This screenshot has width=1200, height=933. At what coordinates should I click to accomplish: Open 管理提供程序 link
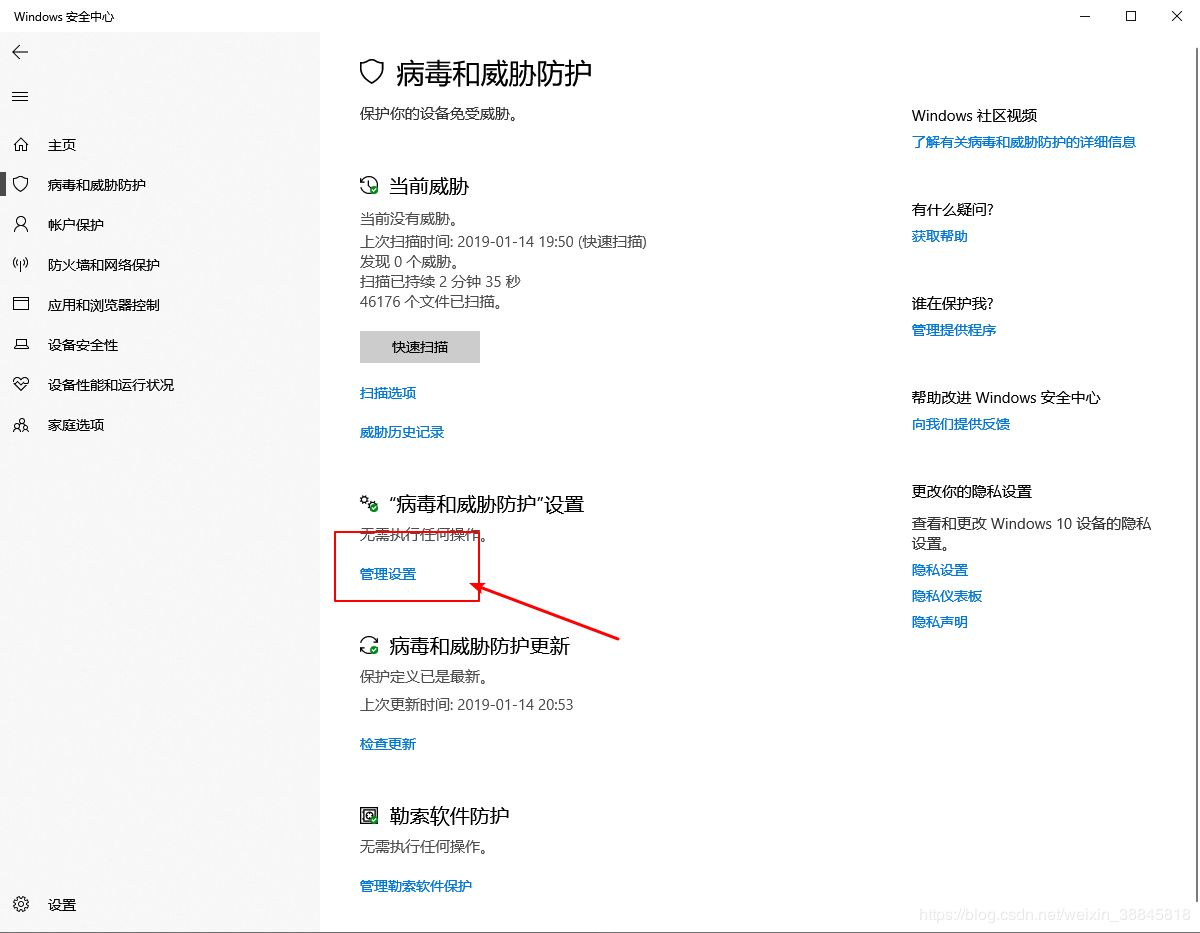pos(954,330)
